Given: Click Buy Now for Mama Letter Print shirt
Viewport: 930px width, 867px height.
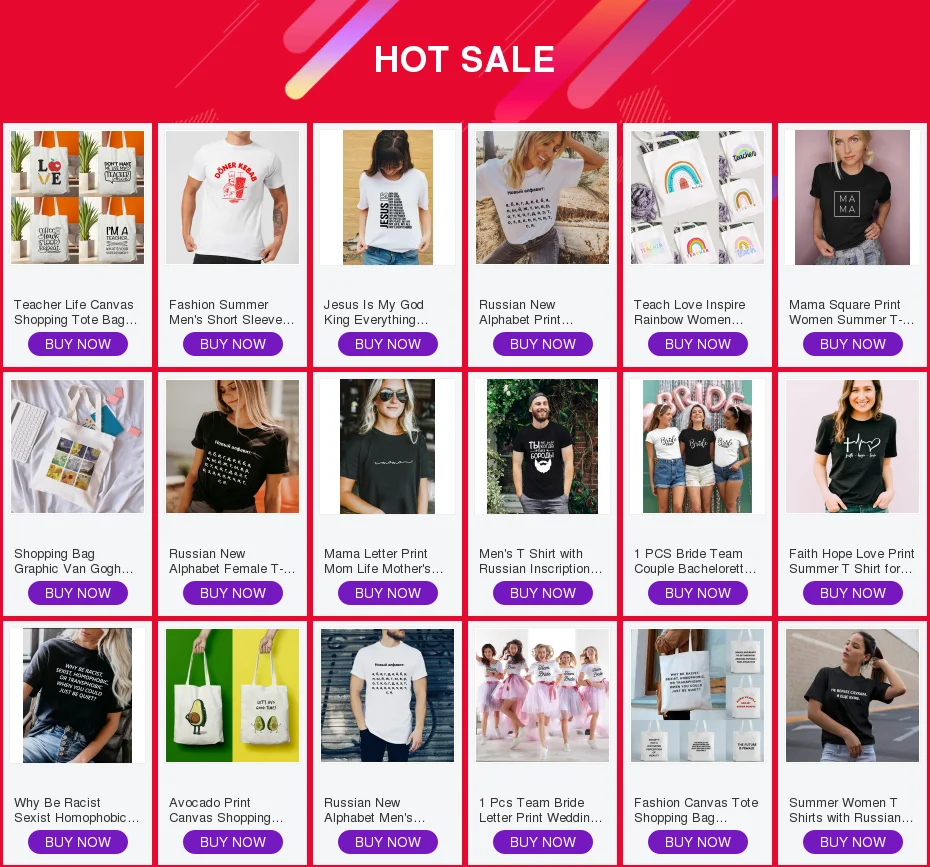Looking at the screenshot, I should coord(388,593).
